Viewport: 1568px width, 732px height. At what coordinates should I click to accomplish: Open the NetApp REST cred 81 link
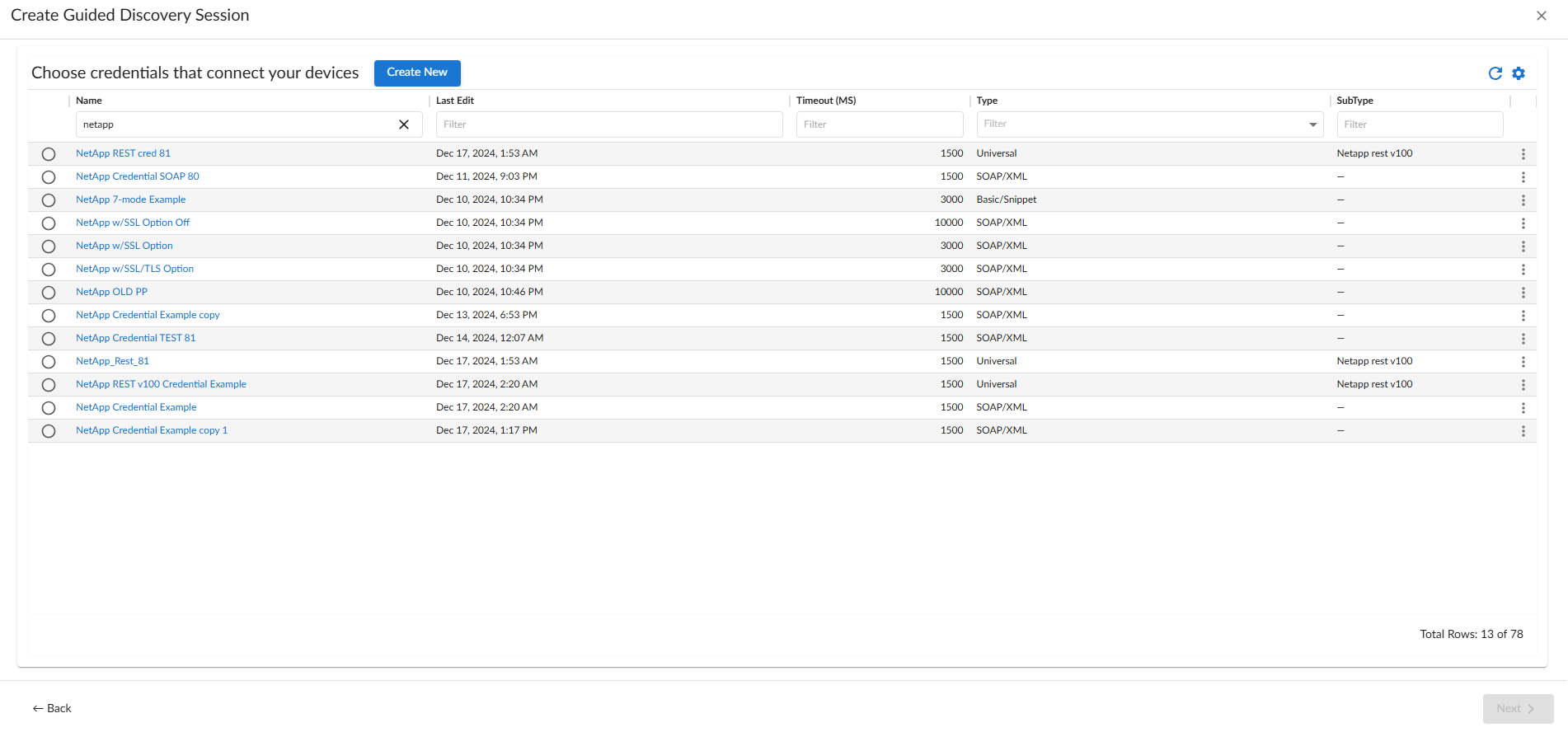pyautogui.click(x=123, y=153)
